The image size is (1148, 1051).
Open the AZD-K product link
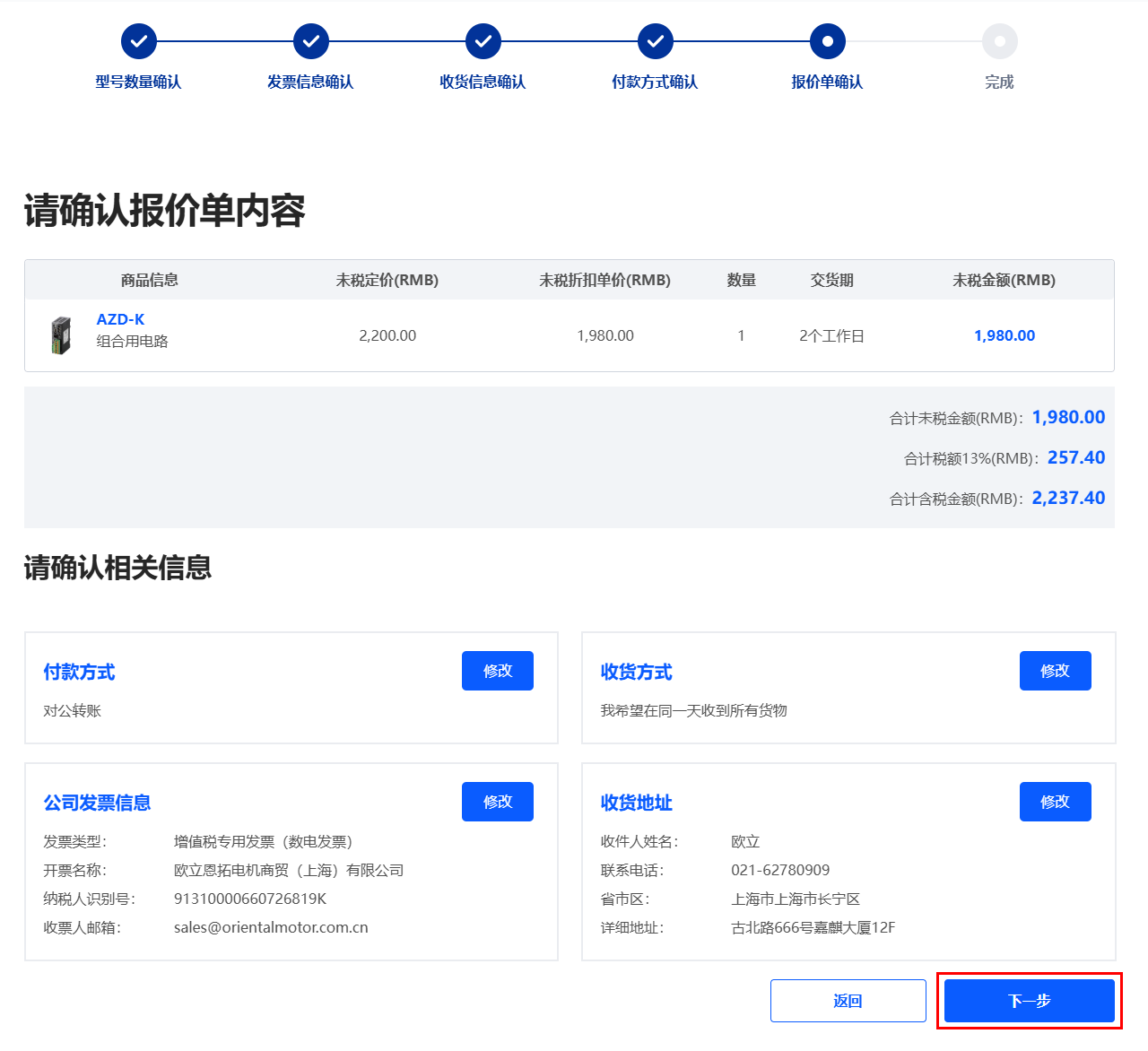pyautogui.click(x=120, y=319)
